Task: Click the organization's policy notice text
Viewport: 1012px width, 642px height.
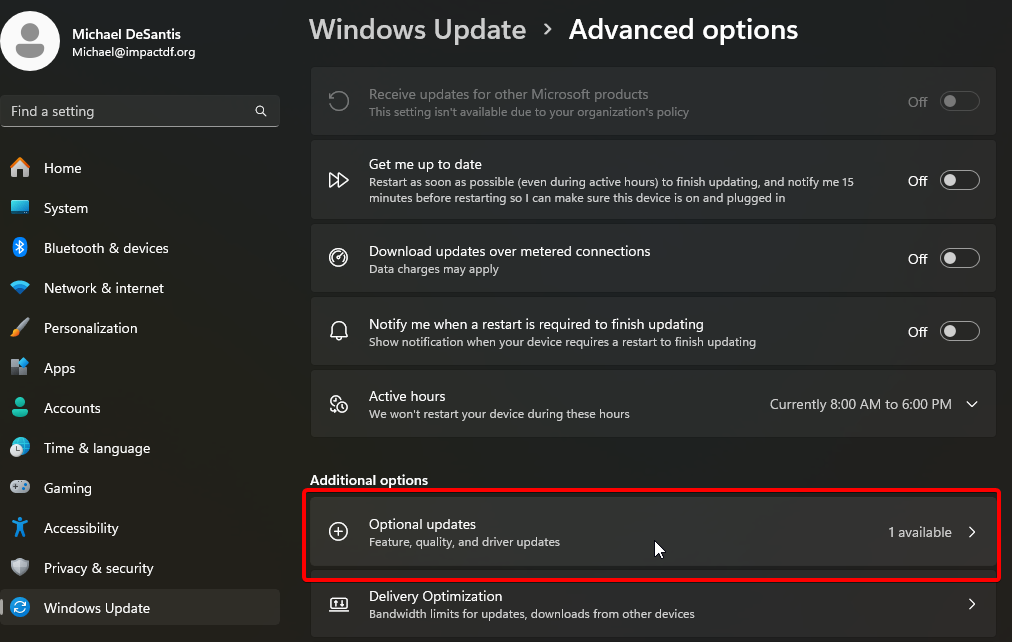Action: [529, 112]
